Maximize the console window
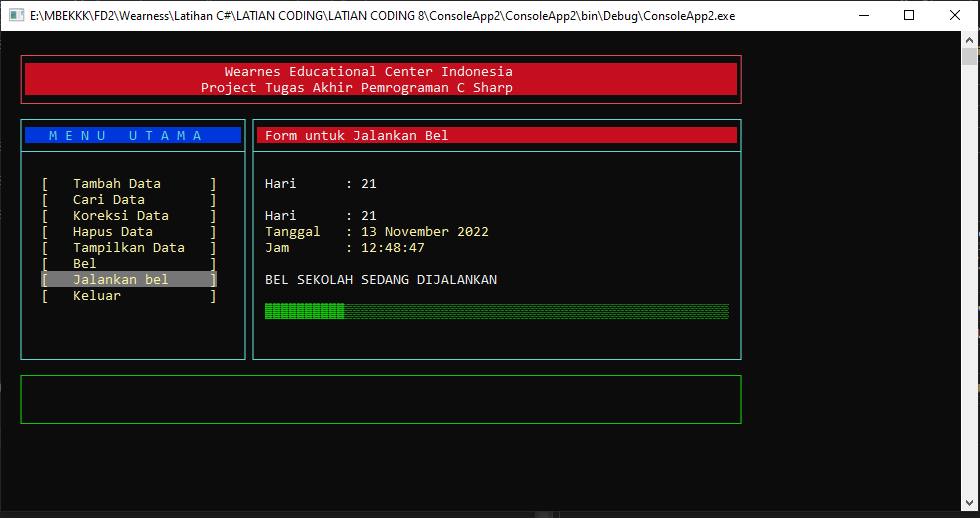This screenshot has width=980, height=518. click(908, 15)
